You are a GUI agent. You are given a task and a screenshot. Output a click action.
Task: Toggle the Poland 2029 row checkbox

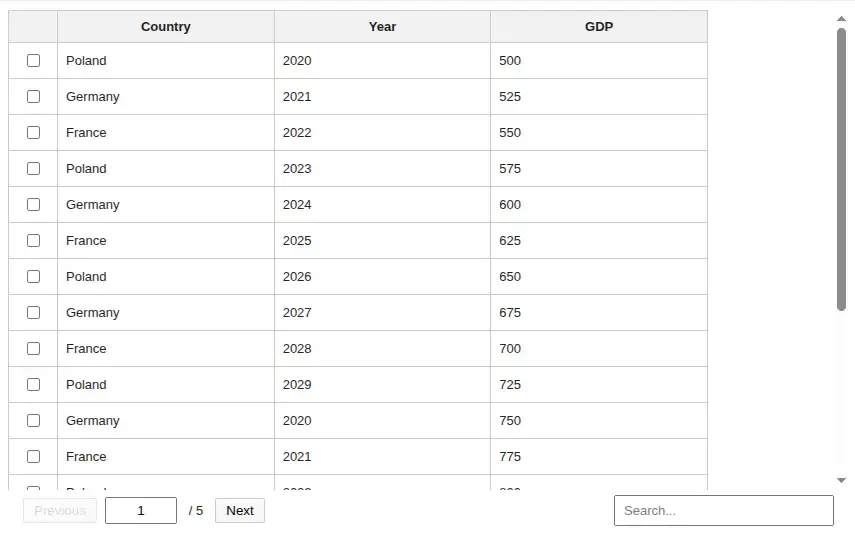[x=33, y=384]
